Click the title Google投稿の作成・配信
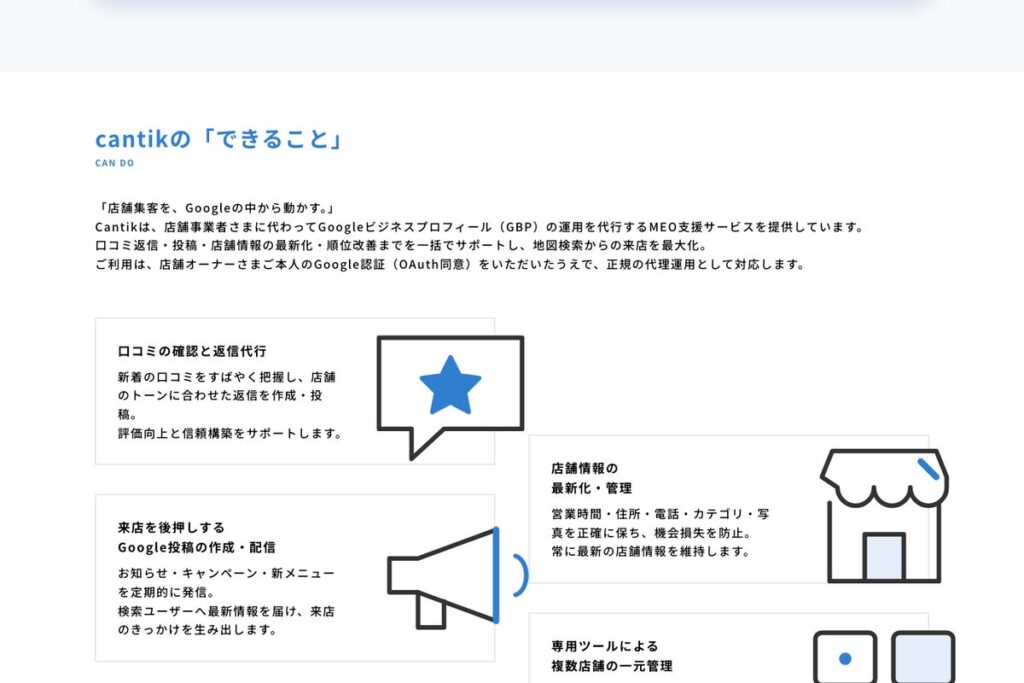This screenshot has height=683, width=1024. 197,547
